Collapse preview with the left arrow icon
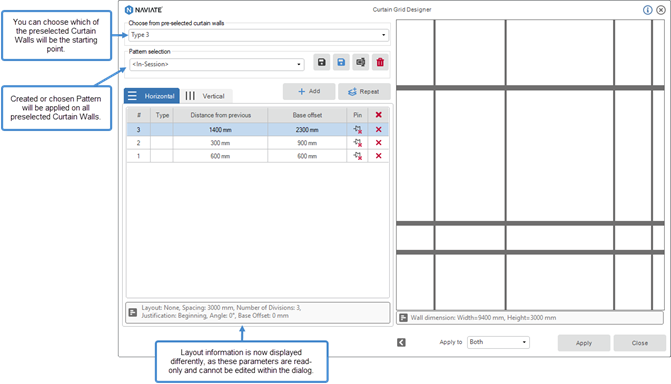Image resolution: width=671 pixels, height=384 pixels. point(401,342)
